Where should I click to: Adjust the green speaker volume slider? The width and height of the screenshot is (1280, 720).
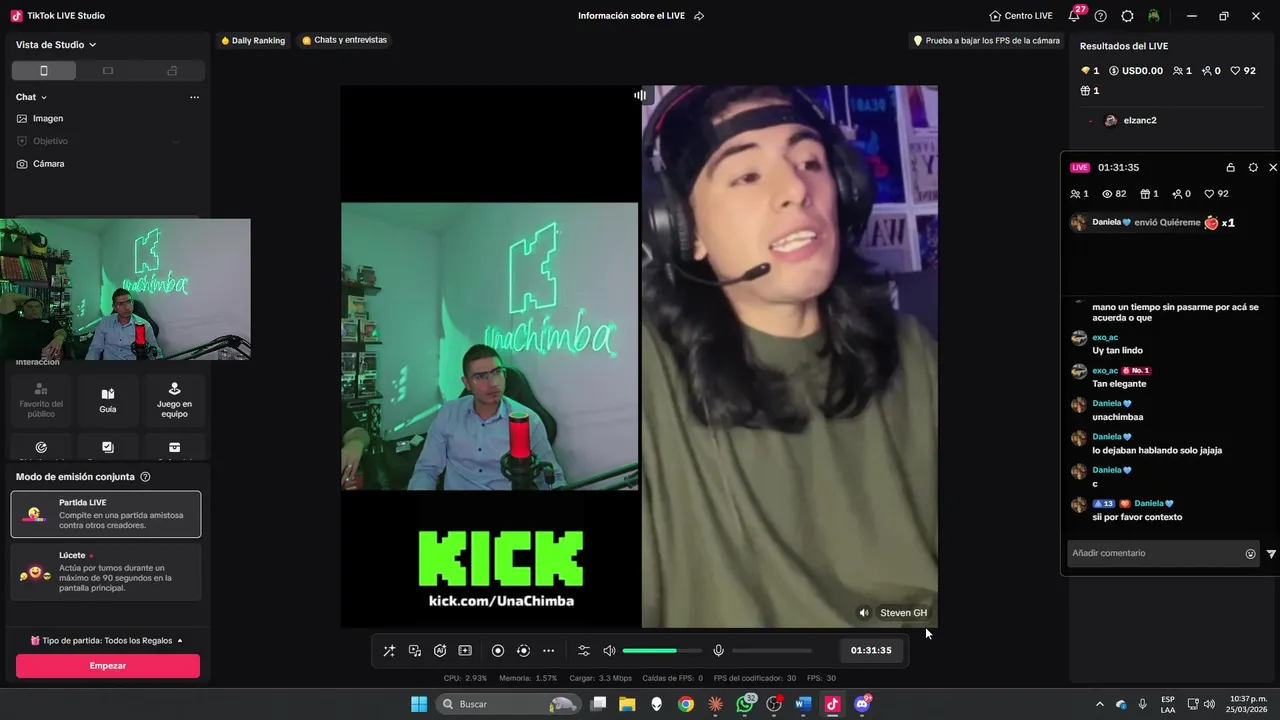(x=662, y=651)
